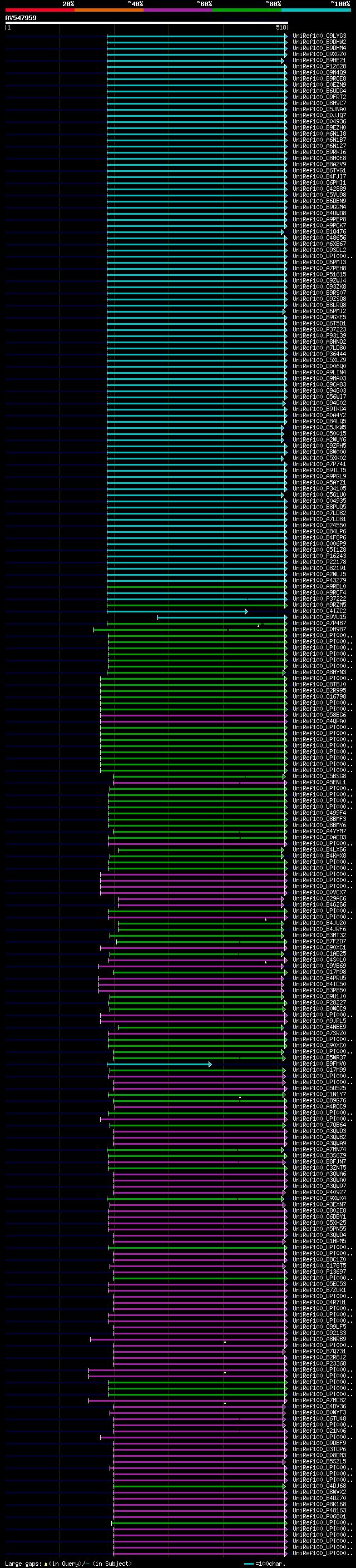
Task: Select label UniRef100_Q6PMI1
Action: pyautogui.click(x=319, y=182)
